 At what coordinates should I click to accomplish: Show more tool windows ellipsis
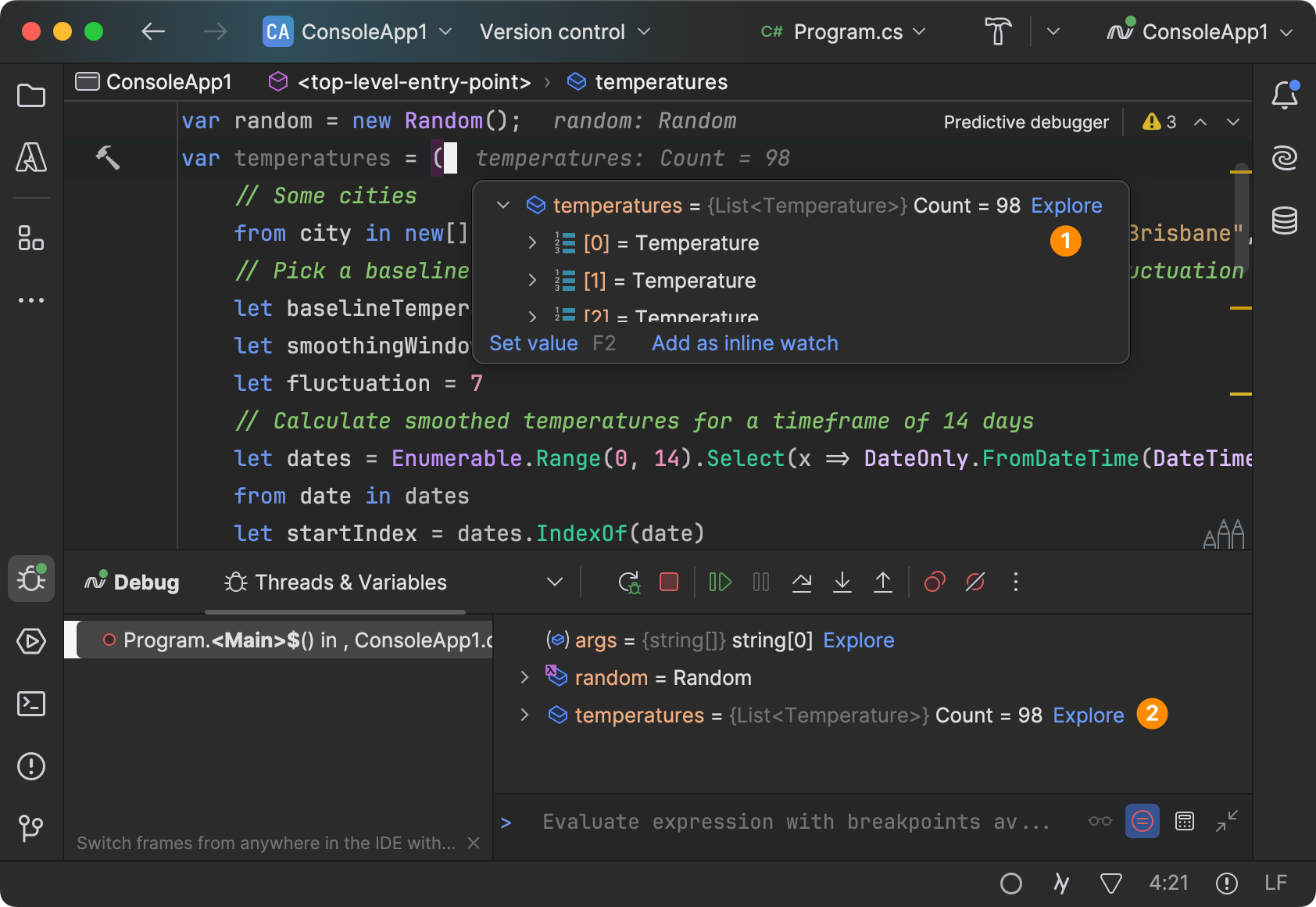pos(31,300)
